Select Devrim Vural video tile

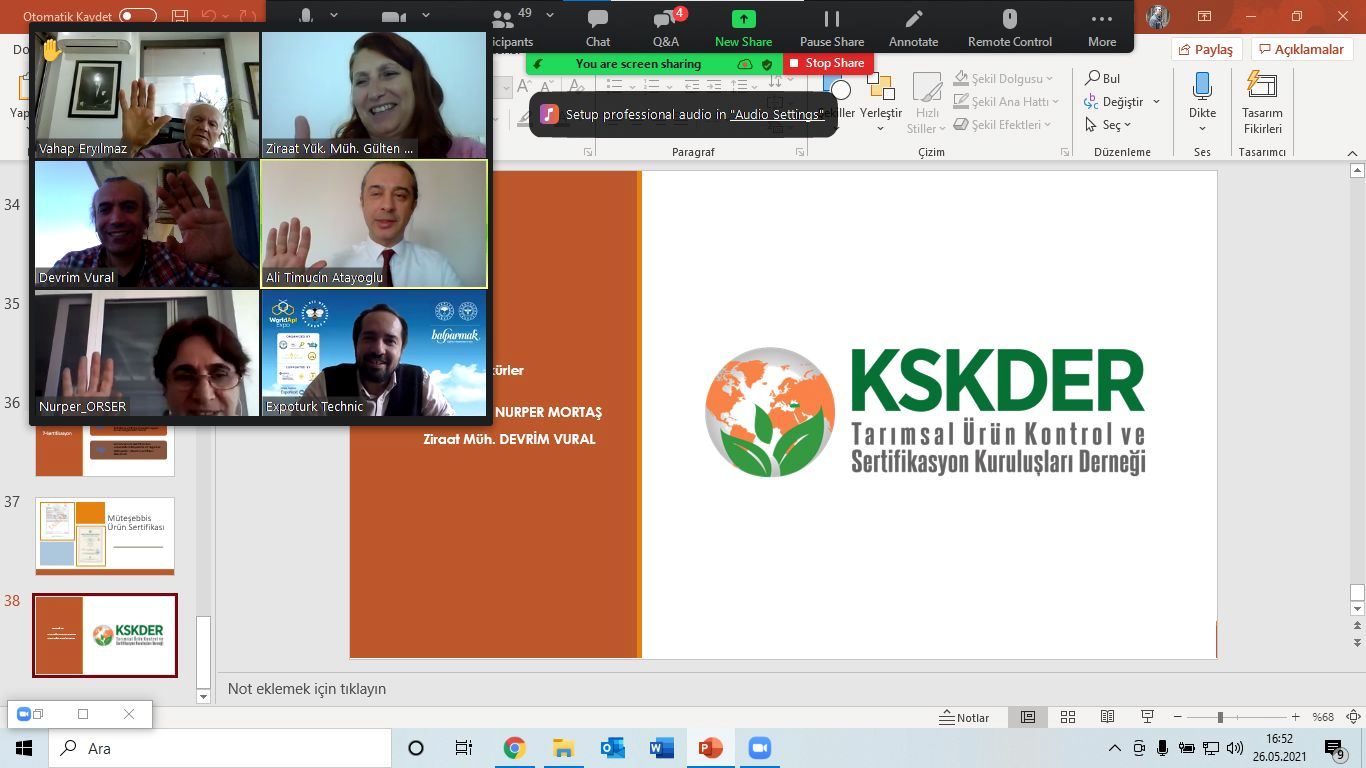[x=147, y=224]
